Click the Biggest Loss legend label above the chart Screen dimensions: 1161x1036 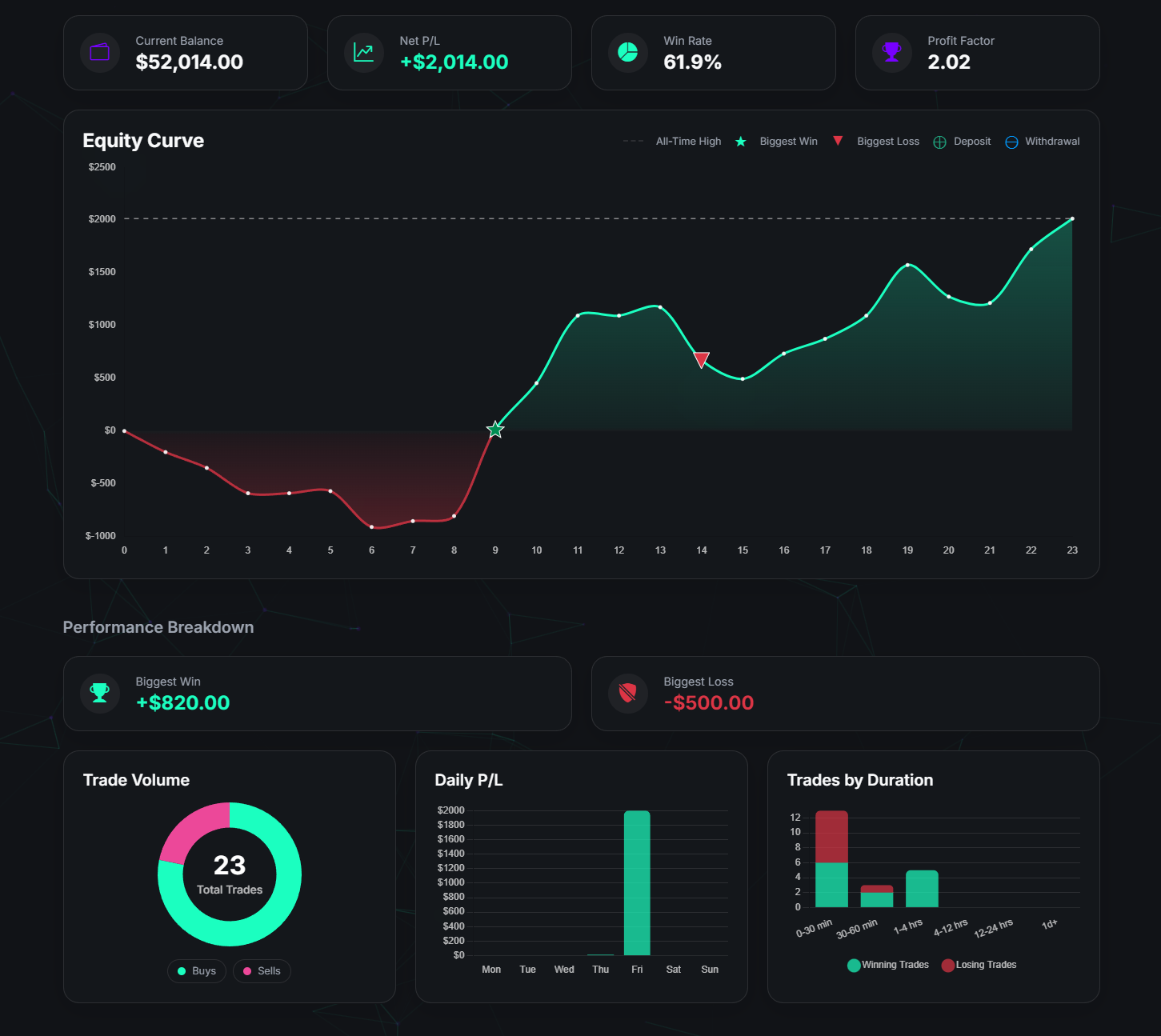[887, 141]
